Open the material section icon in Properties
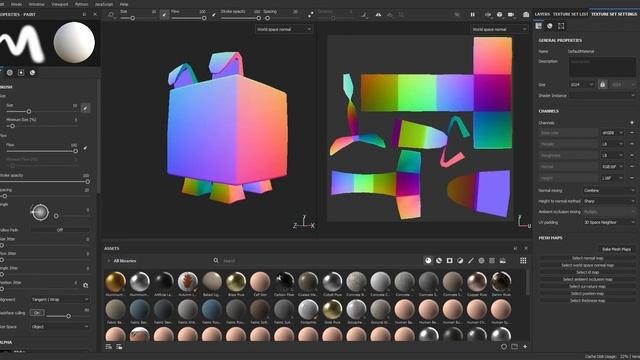 click(x=32, y=73)
